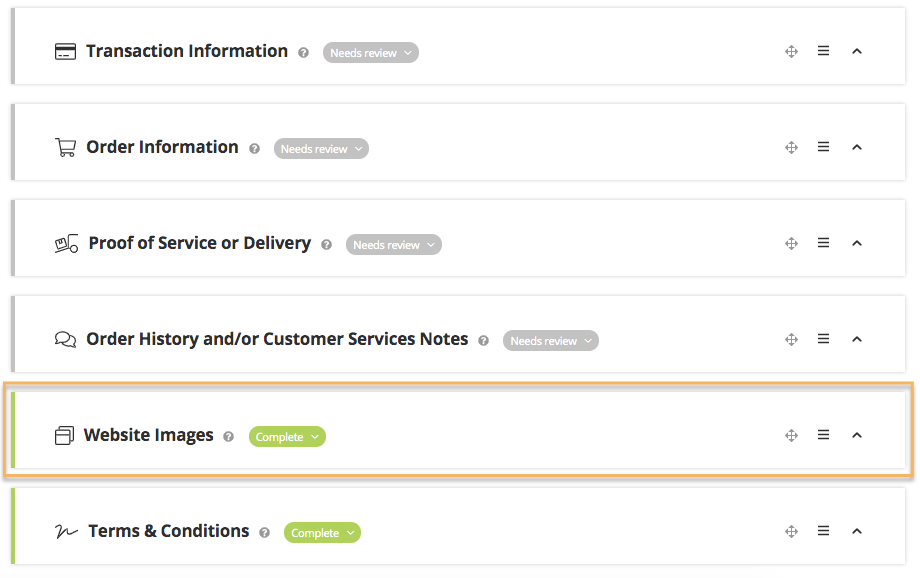This screenshot has width=920, height=578.
Task: Open the hamburger menu for Order History section
Action: coord(823,339)
